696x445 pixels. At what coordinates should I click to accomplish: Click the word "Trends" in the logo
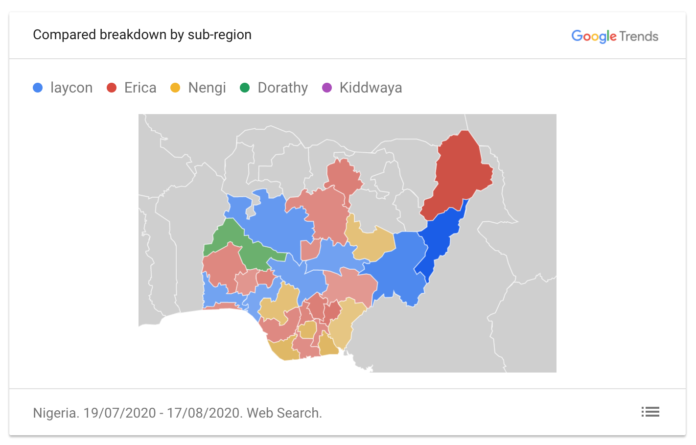pyautogui.click(x=637, y=36)
